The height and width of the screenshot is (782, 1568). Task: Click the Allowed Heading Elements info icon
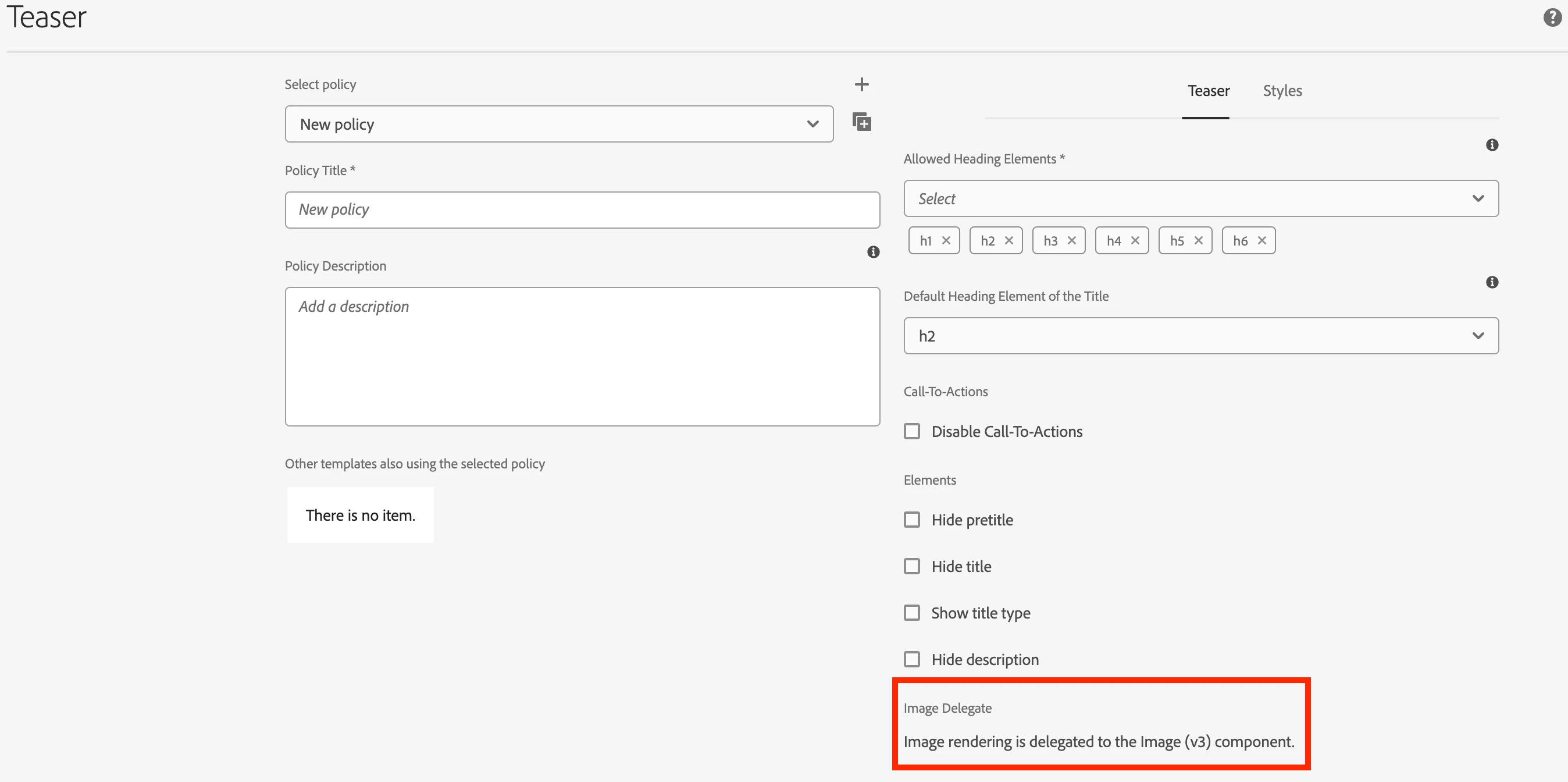pos(1491,145)
